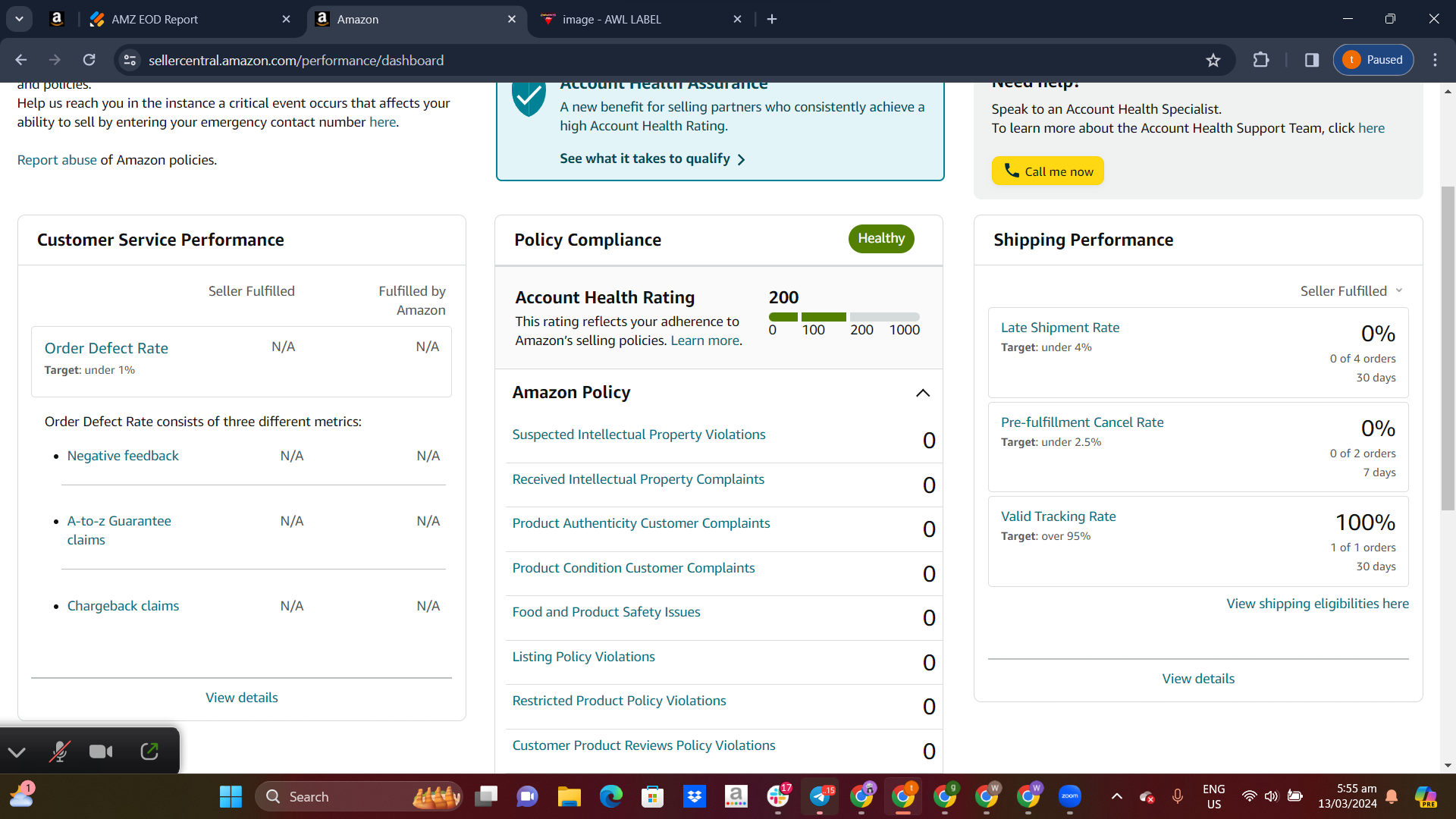The image size is (1456, 819).
Task: Open Learn more about Account Health Rating
Action: [x=704, y=340]
